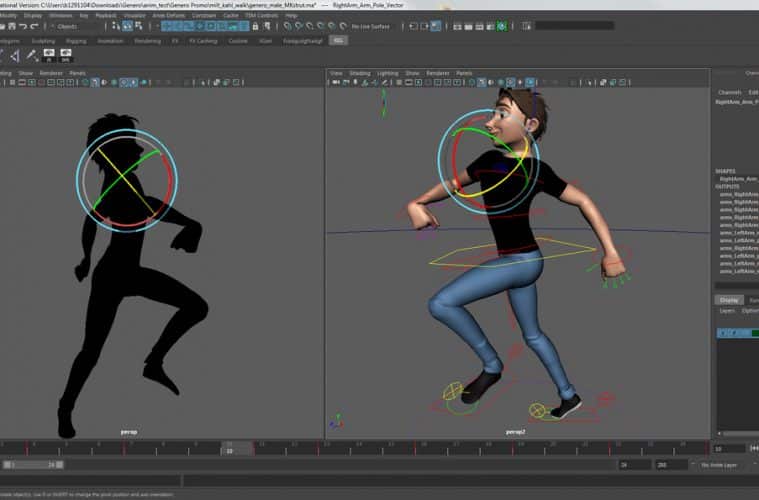Click the right viewport's camera select icon
759x500 pixels.
click(x=336, y=84)
